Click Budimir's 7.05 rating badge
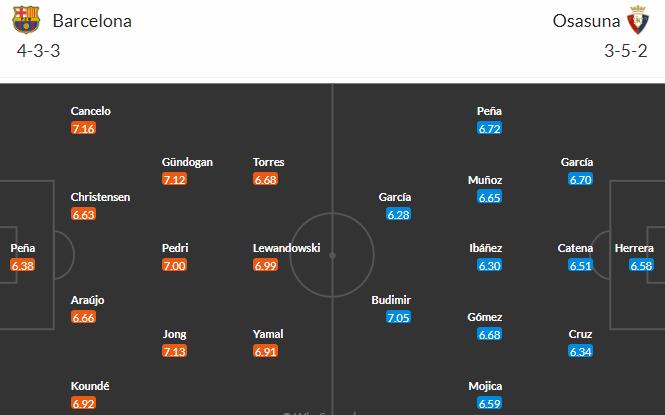Screen dimensions: 665x415 [x=398, y=317]
